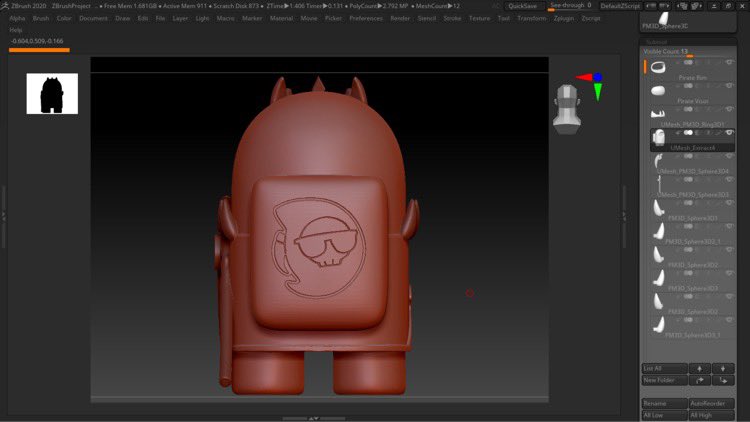Toggle visibility eye of Pirate Visor
750x422 pixels.
point(729,86)
